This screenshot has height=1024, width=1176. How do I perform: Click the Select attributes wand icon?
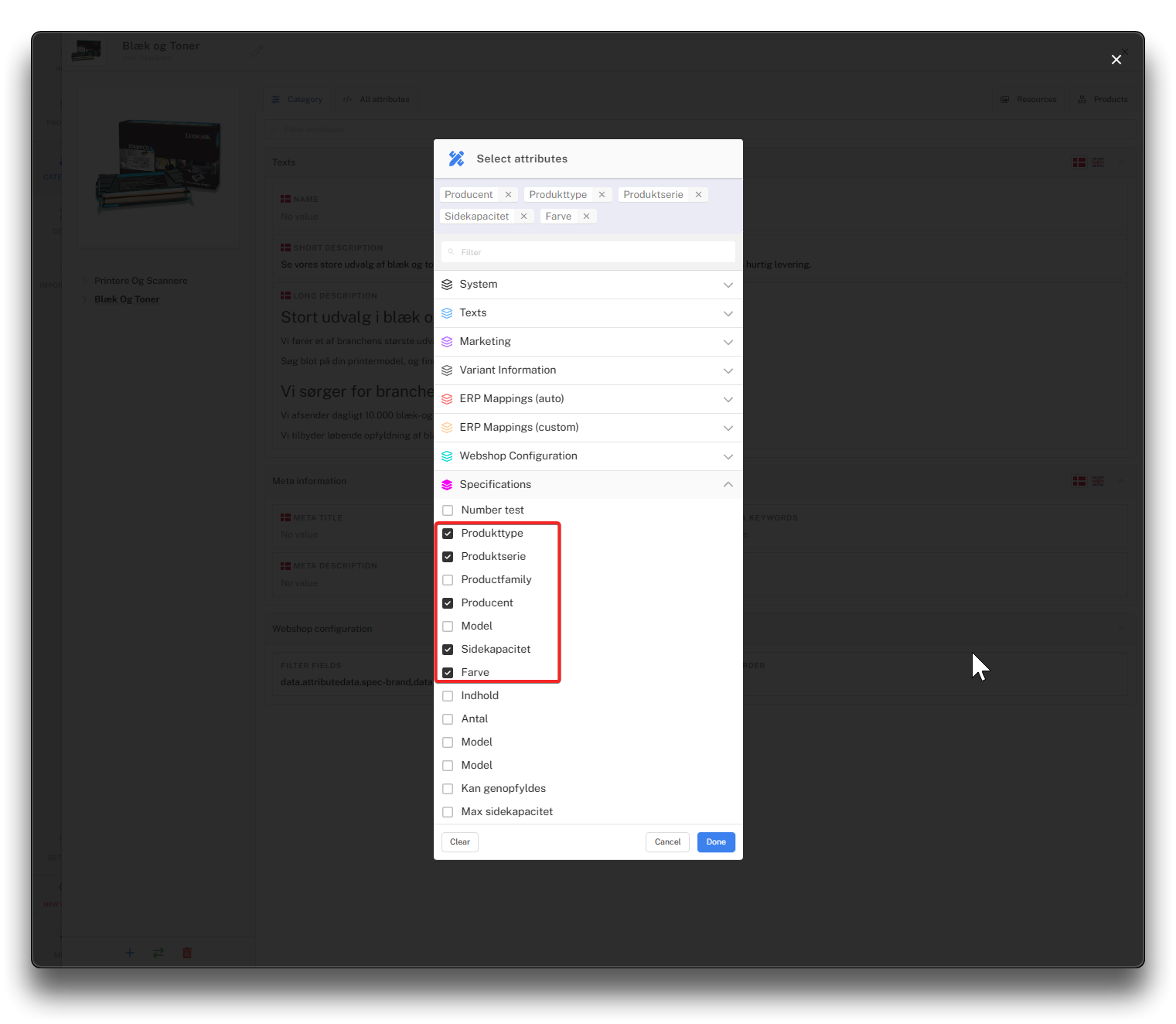tap(456, 159)
